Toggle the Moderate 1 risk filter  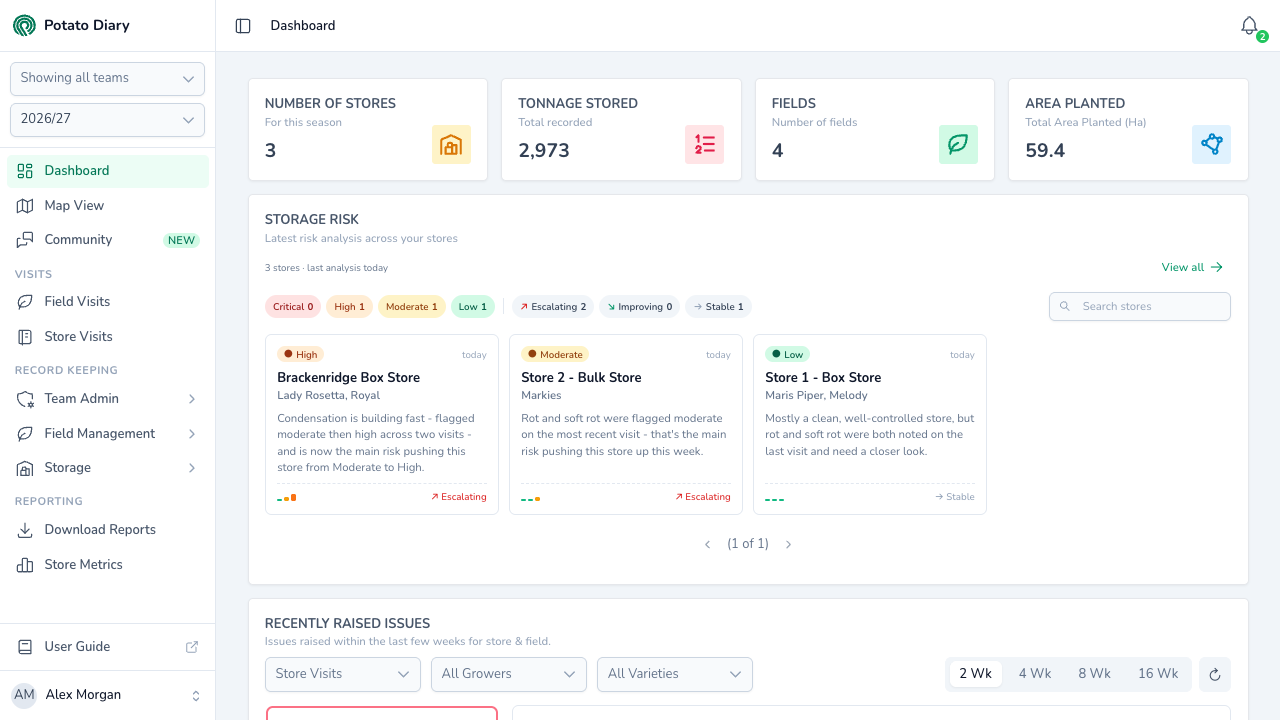click(x=412, y=307)
